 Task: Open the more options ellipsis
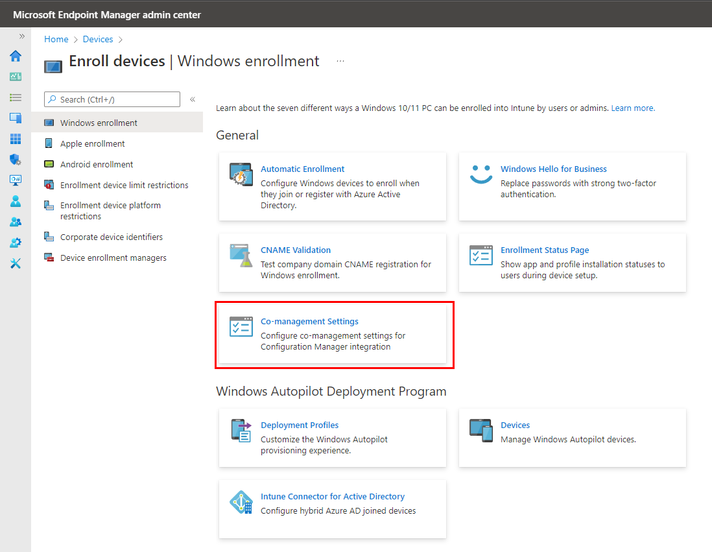(x=340, y=61)
